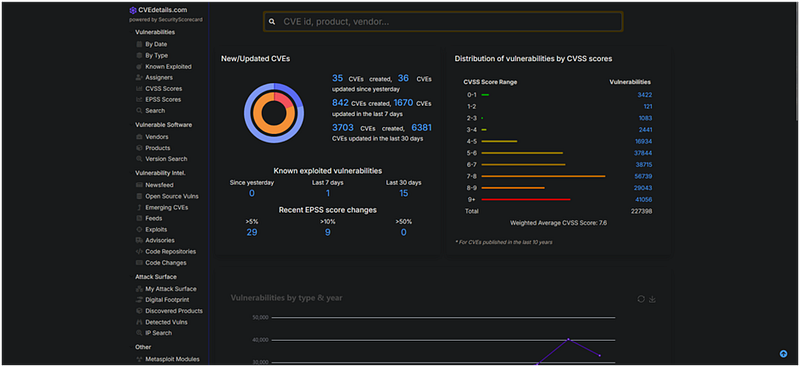Click the 56739 vulnerabilities count for 7-8
Image resolution: width=800 pixels, height=367 pixels.
pyautogui.click(x=643, y=177)
